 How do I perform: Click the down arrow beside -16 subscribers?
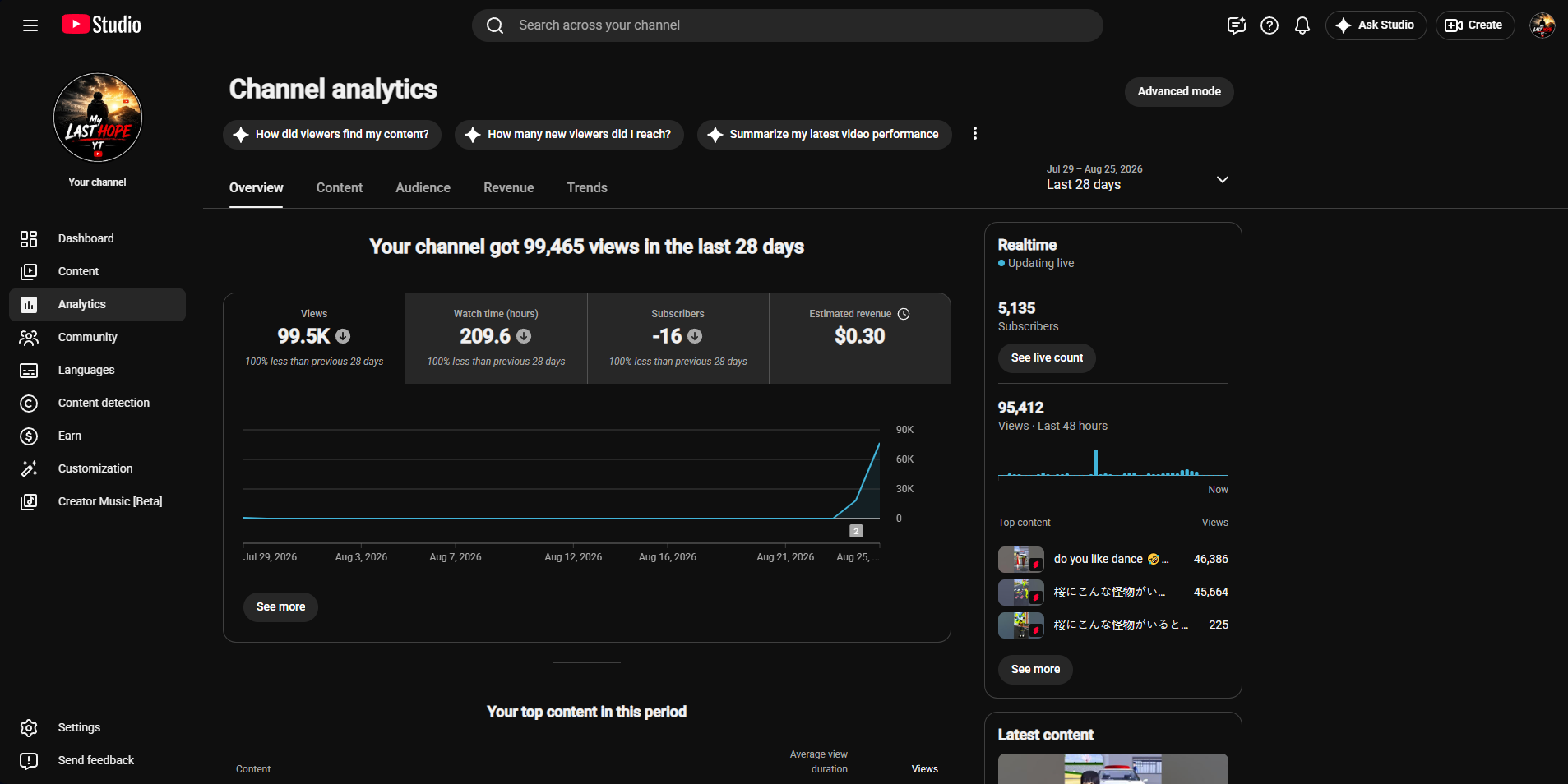click(x=695, y=336)
